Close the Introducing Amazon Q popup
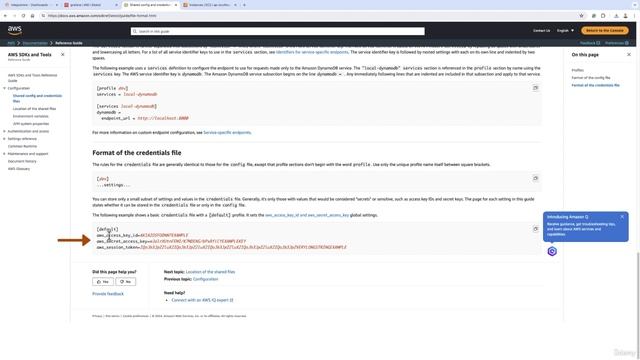This screenshot has width=640, height=360. click(x=622, y=217)
